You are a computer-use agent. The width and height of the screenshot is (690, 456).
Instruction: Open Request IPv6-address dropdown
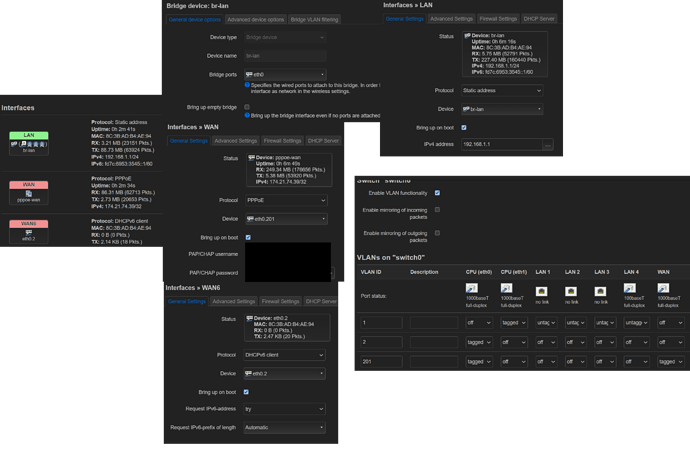pyautogui.click(x=285, y=409)
